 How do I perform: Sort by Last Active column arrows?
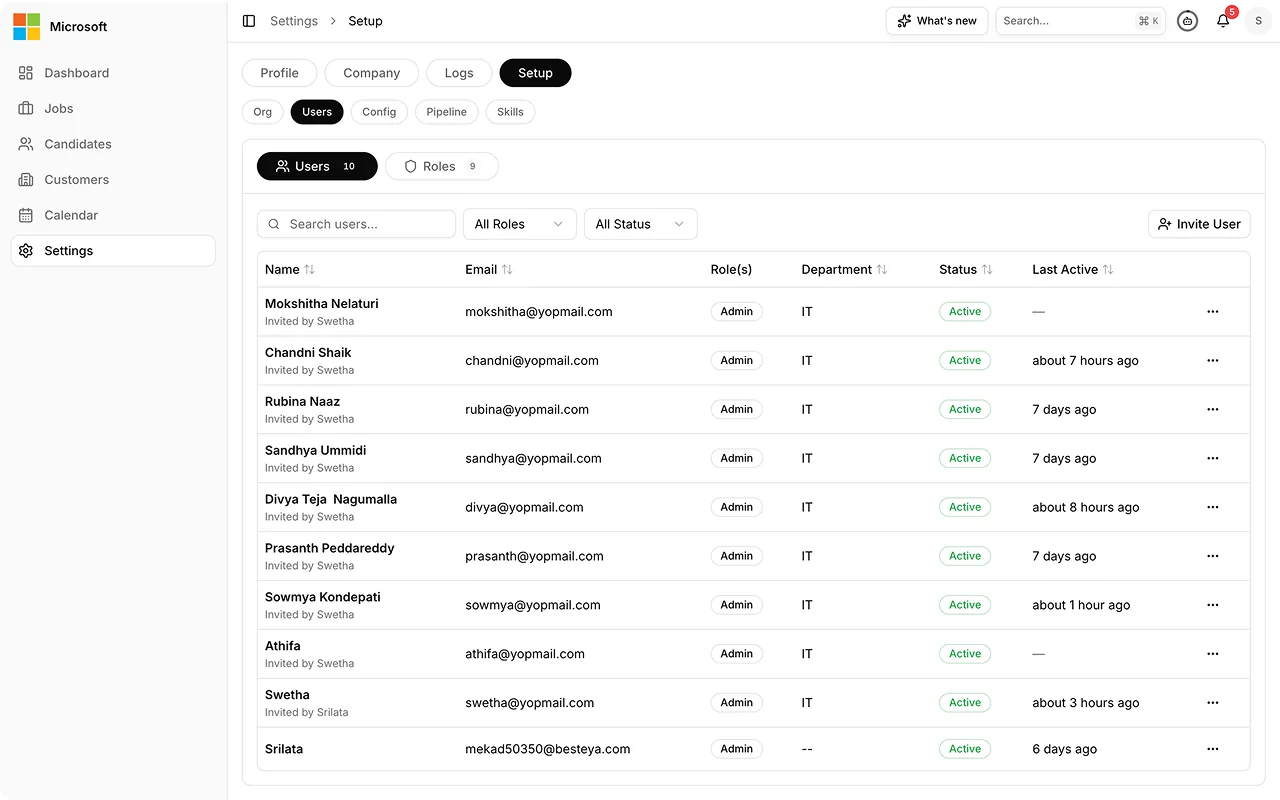tap(1108, 270)
